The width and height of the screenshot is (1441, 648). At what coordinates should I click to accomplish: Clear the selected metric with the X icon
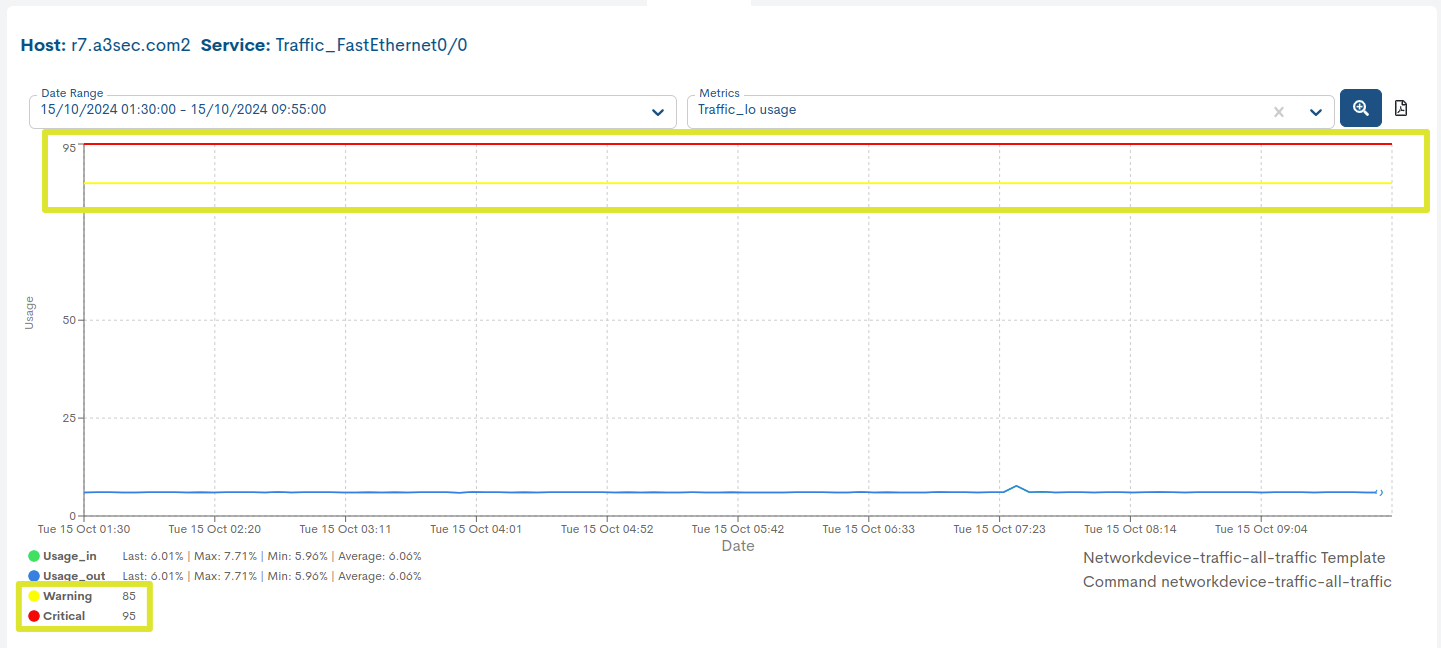(1278, 110)
